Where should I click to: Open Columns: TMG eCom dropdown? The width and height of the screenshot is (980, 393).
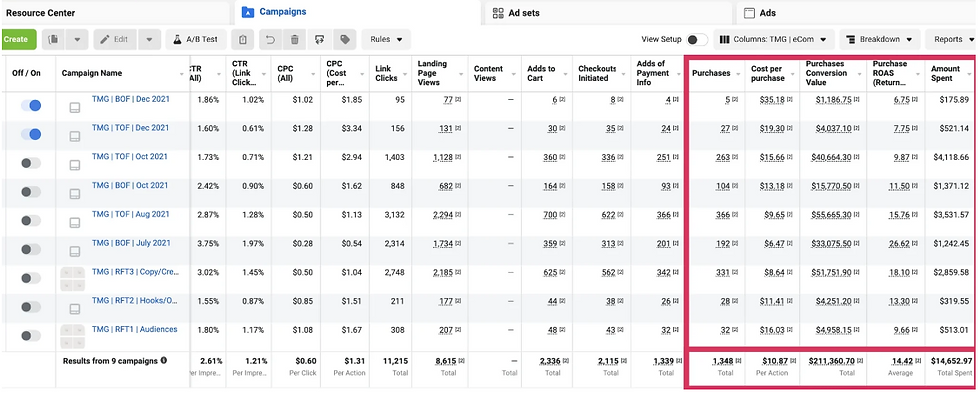click(x=774, y=39)
